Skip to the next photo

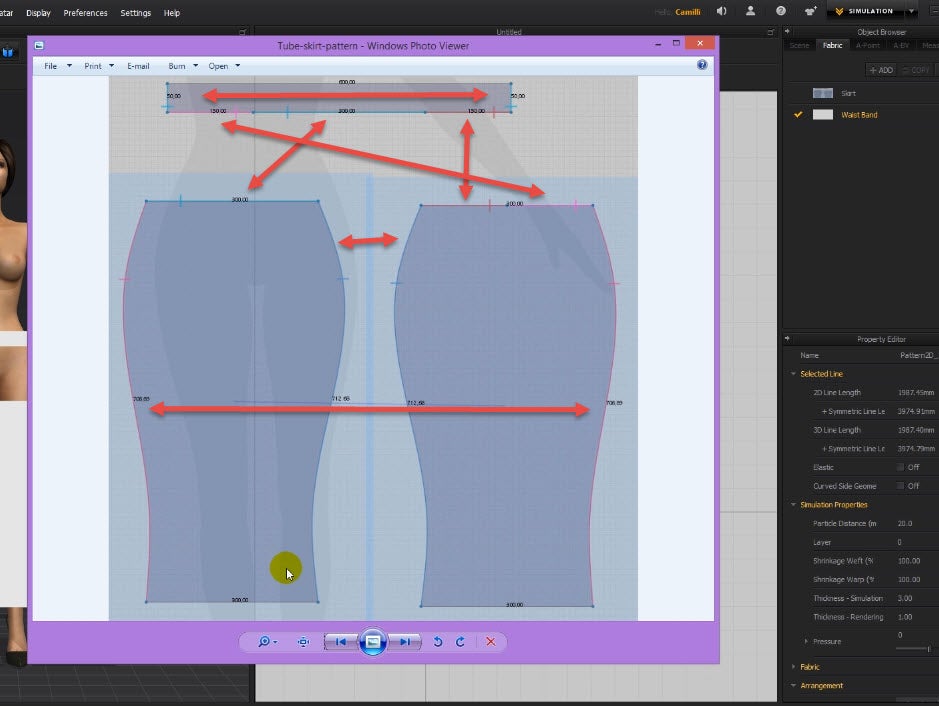tap(404, 642)
